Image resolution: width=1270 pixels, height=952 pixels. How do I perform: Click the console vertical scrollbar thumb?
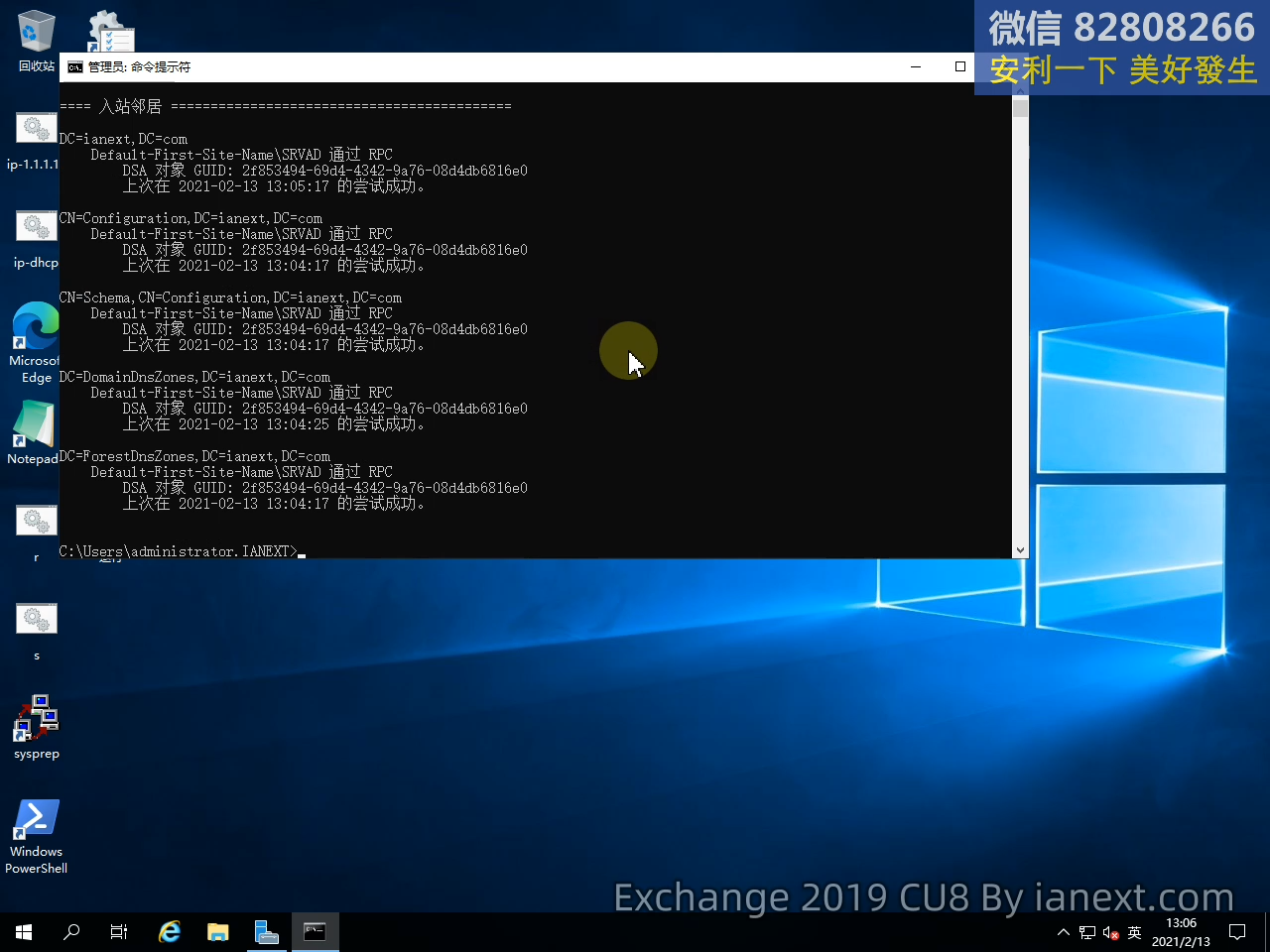click(x=1020, y=108)
